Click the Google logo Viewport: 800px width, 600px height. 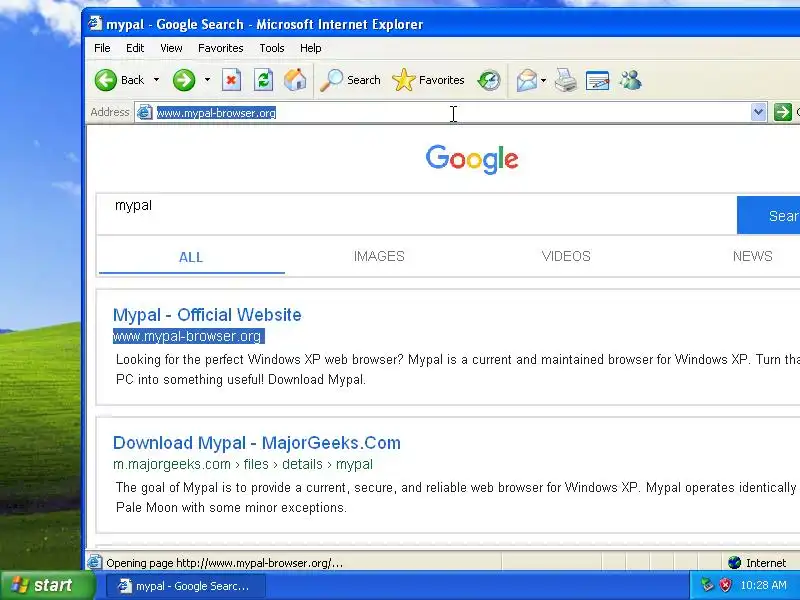pos(472,159)
